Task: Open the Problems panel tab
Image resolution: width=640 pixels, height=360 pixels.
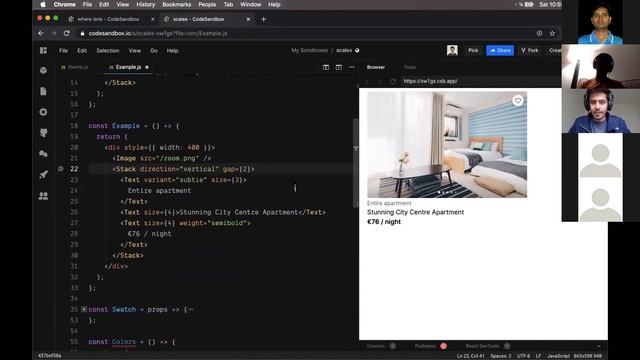Action: tap(425, 346)
